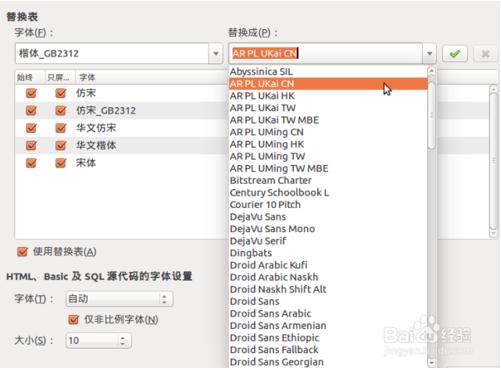Click the 替换成 text field with AR PL UKai CN

(326, 53)
